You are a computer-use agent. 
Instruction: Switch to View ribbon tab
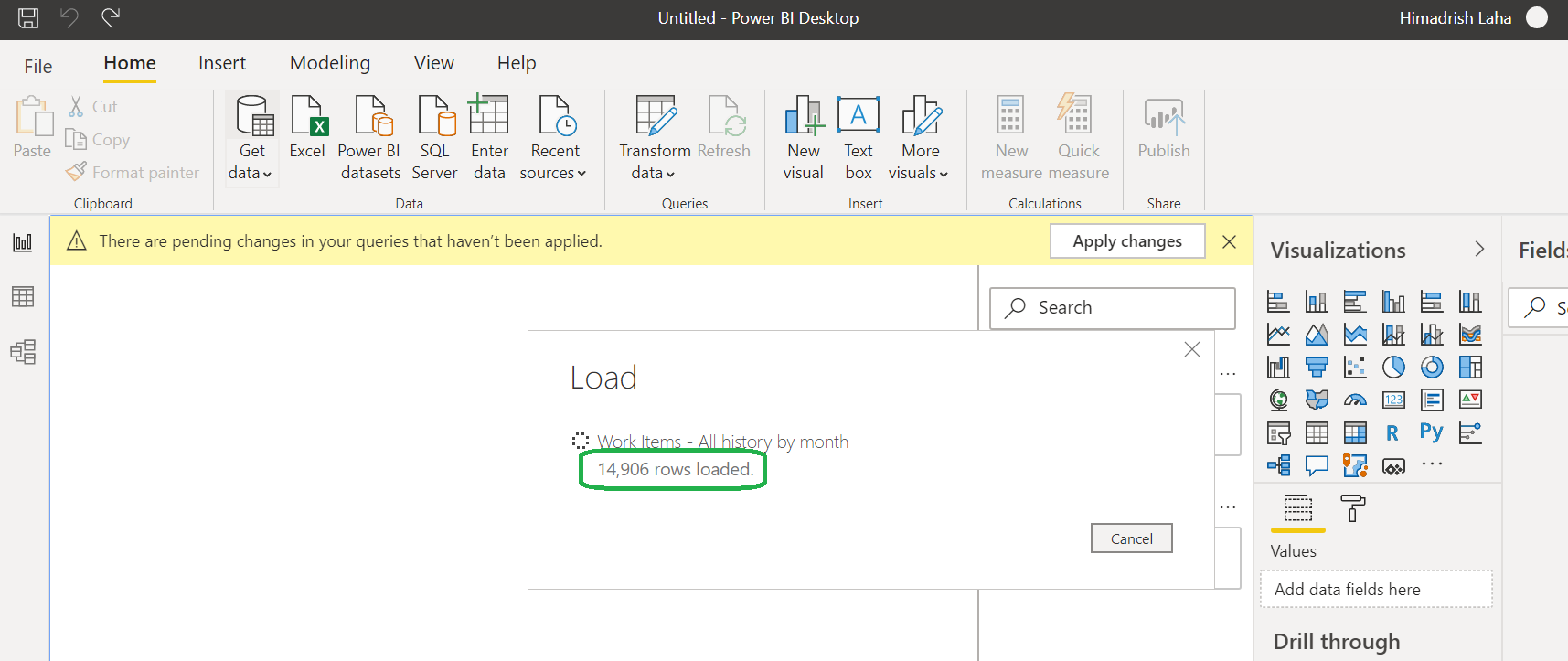[x=434, y=63]
